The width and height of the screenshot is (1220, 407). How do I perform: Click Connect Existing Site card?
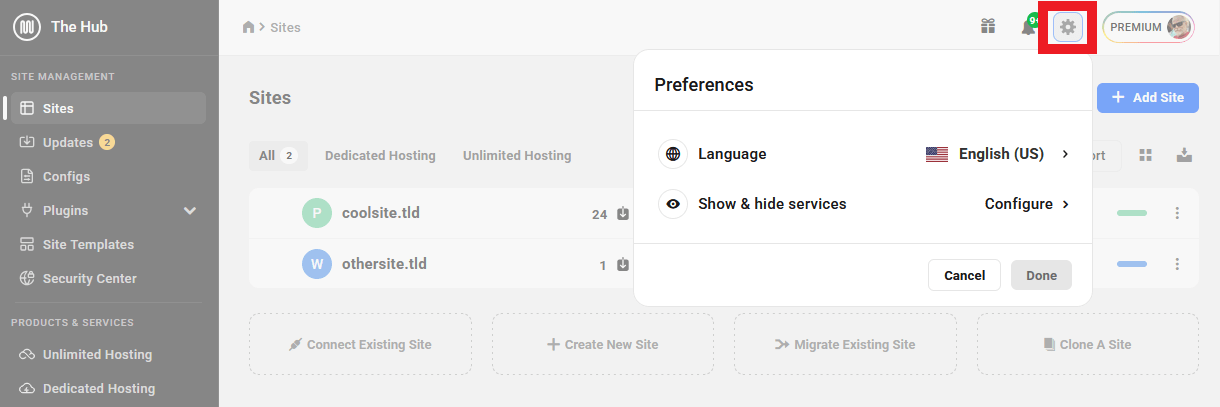[360, 344]
